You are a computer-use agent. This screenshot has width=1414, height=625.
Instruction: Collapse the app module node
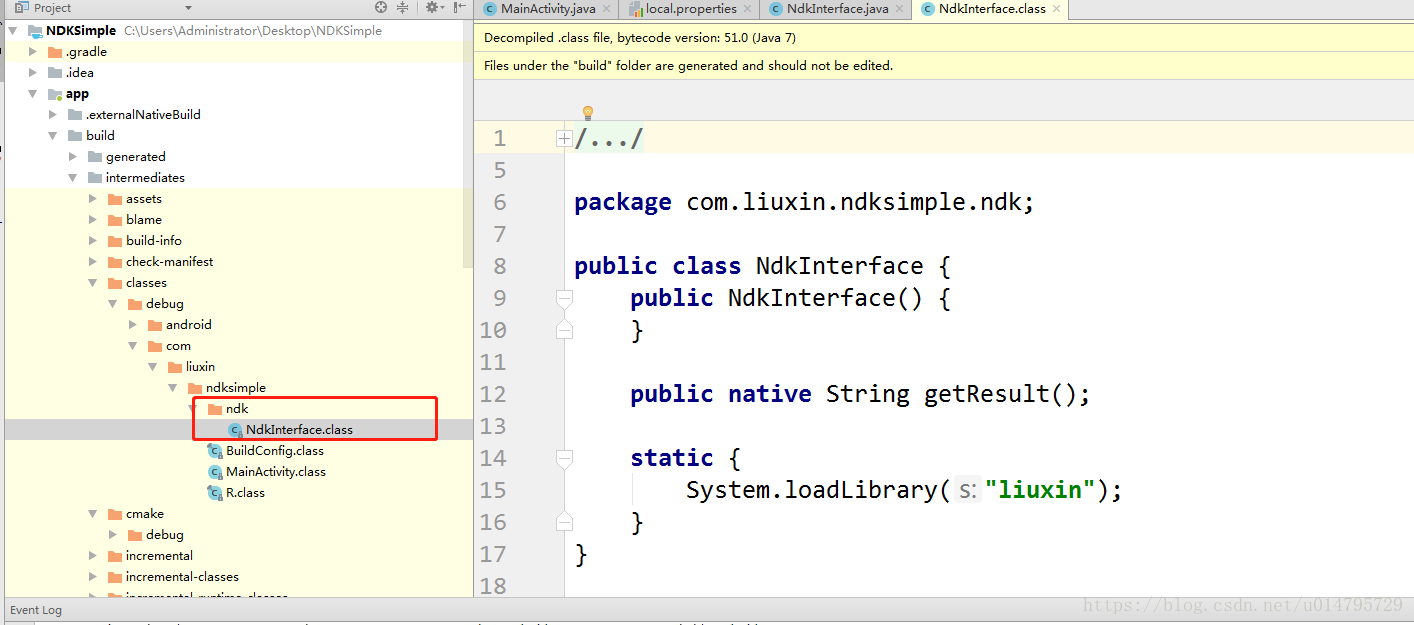point(33,94)
